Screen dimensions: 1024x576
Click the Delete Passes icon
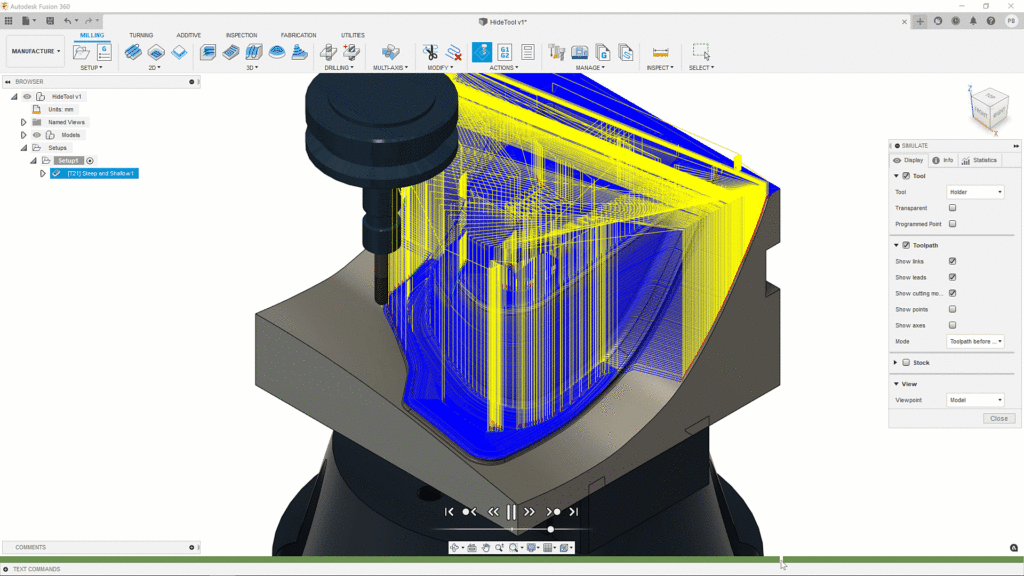[454, 52]
